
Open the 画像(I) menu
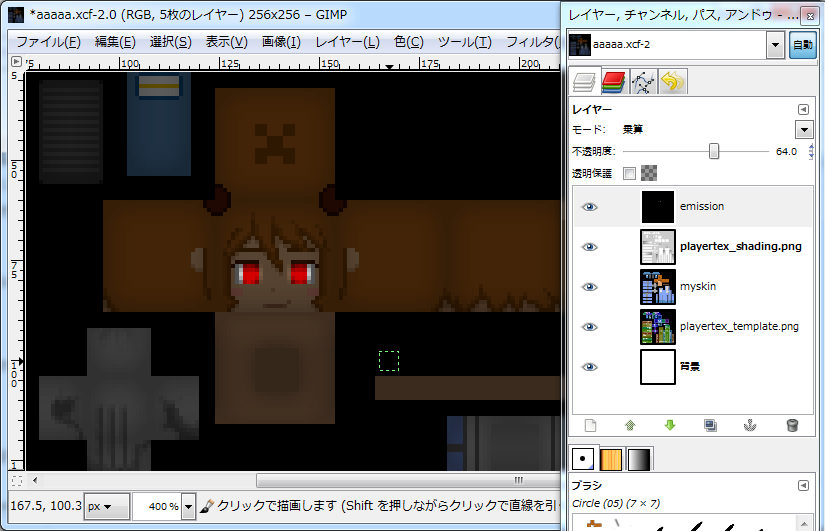click(281, 42)
